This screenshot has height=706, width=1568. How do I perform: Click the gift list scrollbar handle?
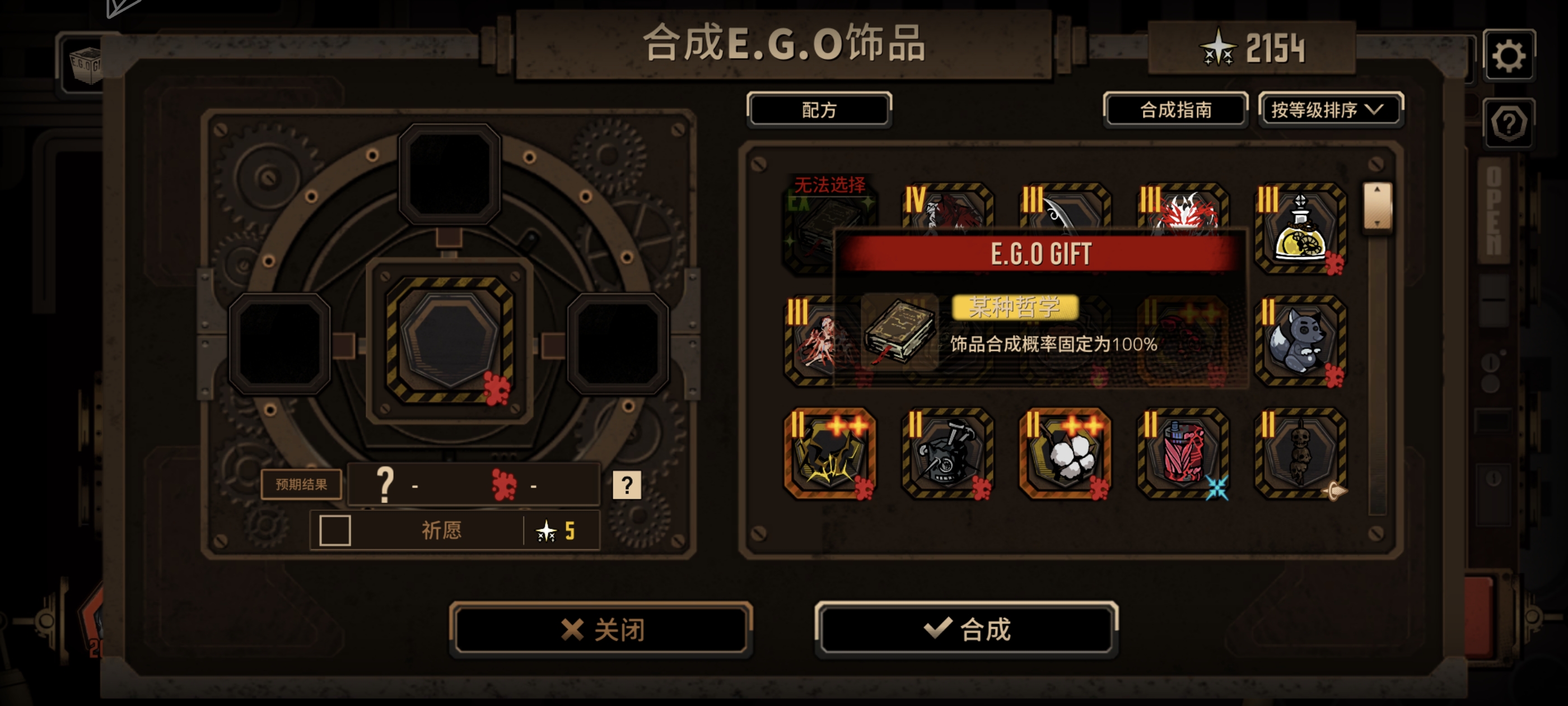coord(1377,206)
